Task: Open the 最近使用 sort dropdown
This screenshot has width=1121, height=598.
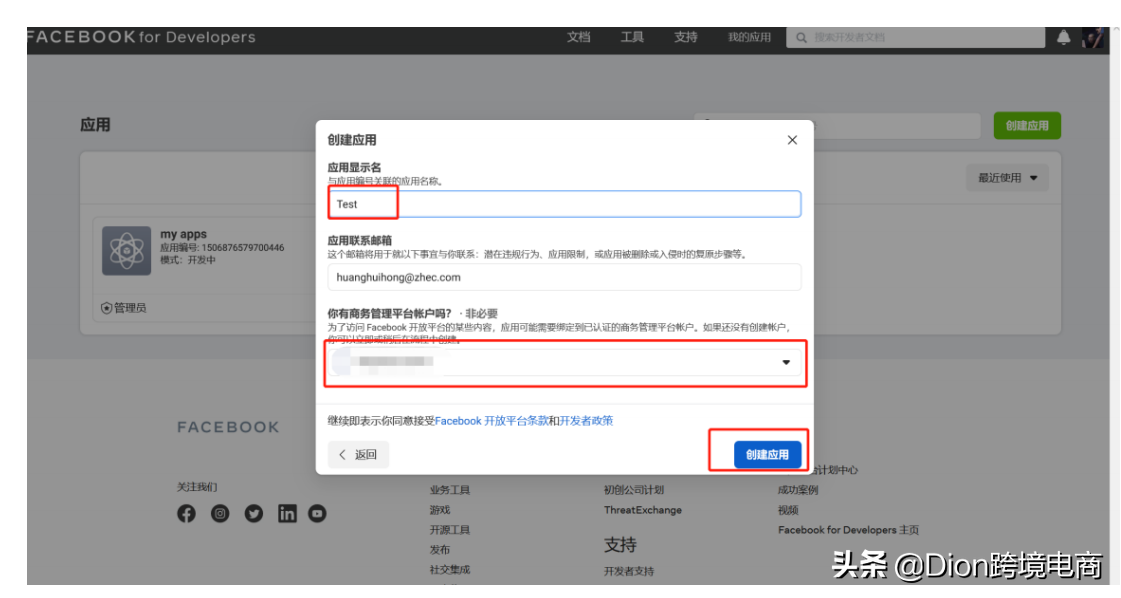Action: click(x=1007, y=178)
